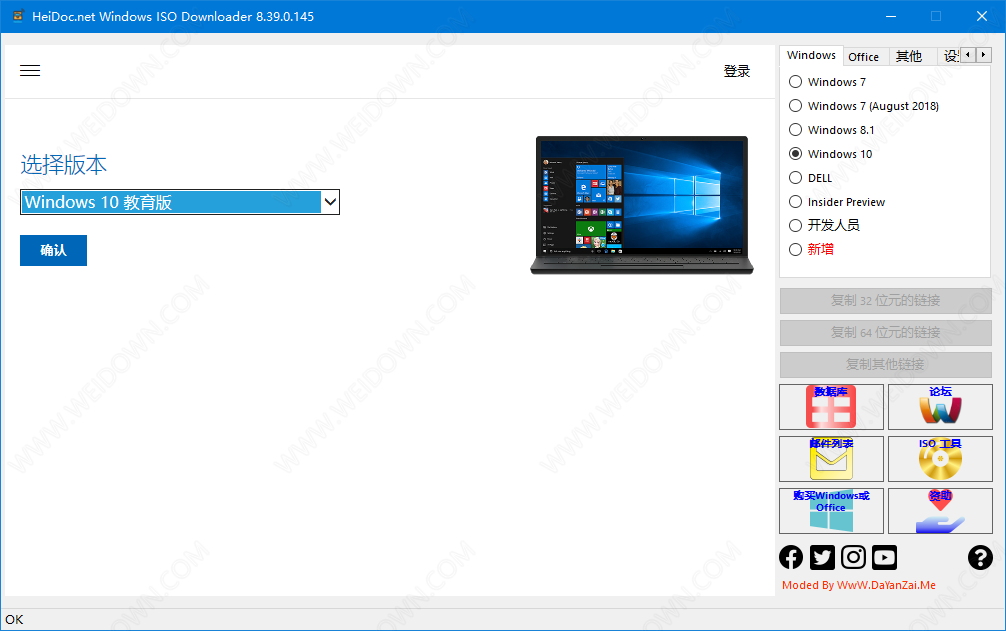Screen dimensions: 1006x631
Task: Click the 登录 login link
Action: [x=737, y=71]
